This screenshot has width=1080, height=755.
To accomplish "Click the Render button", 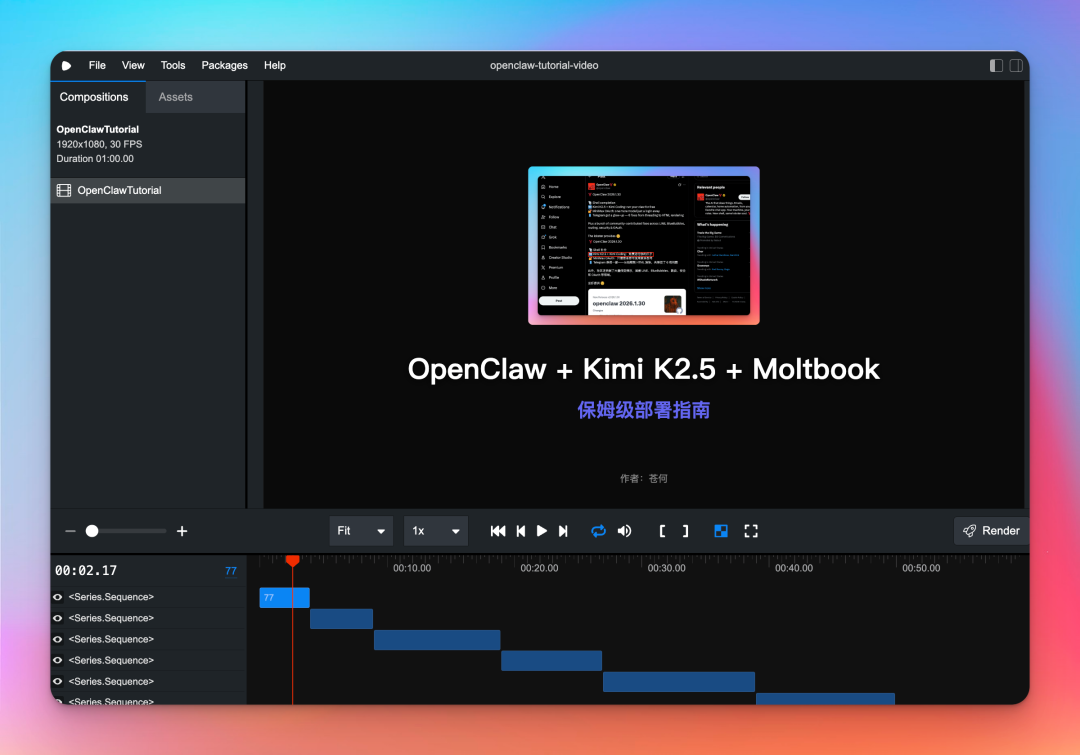I will [x=991, y=531].
